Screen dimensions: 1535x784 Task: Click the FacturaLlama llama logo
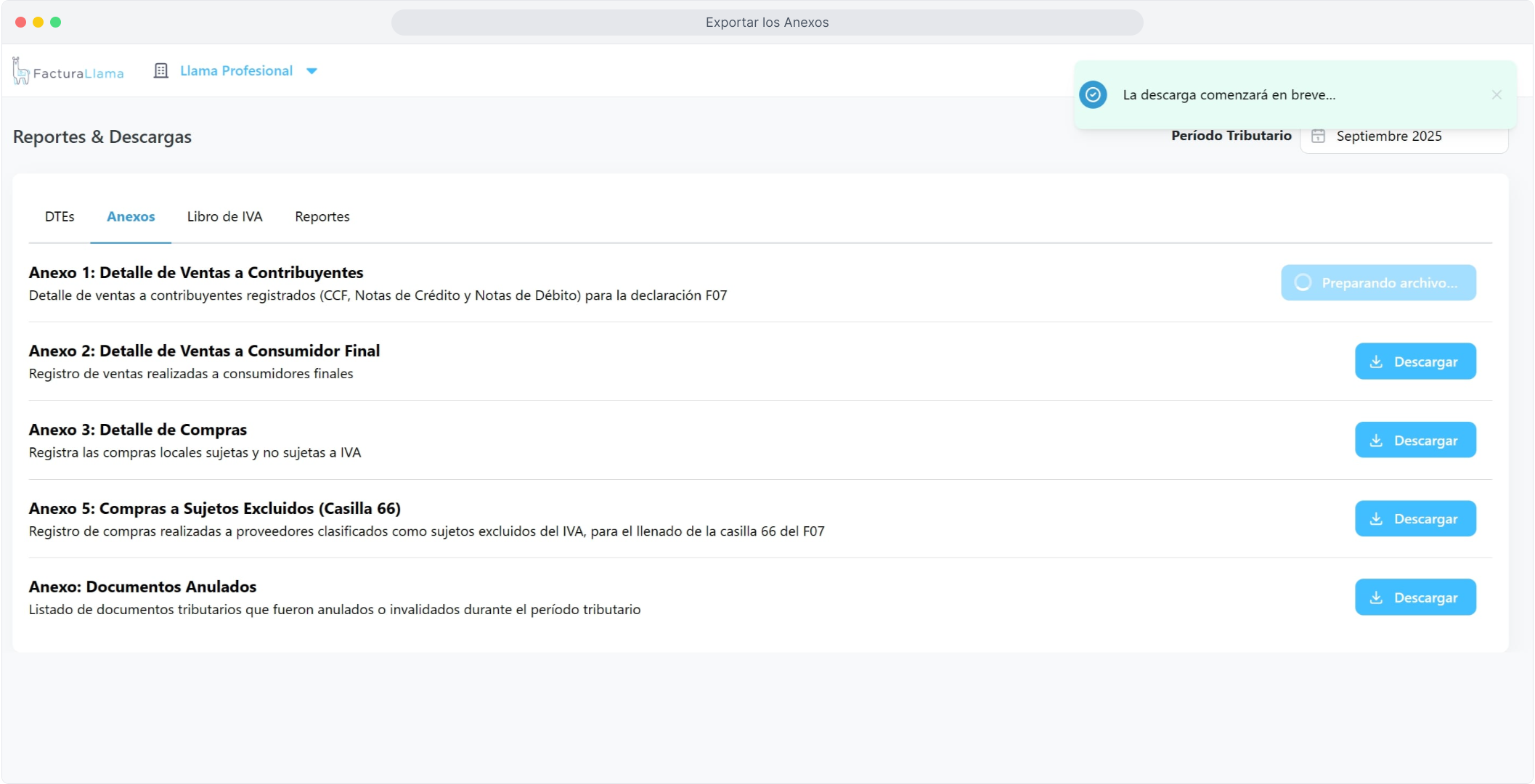click(21, 71)
